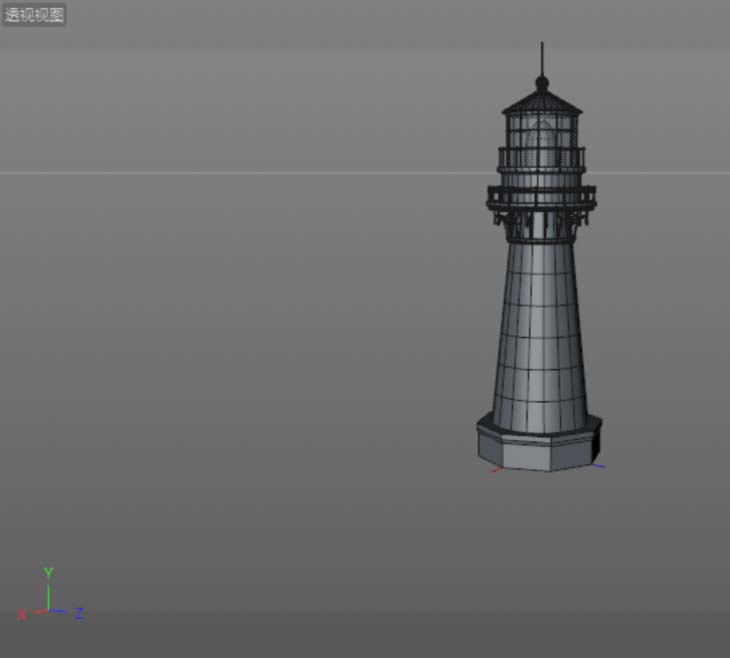This screenshot has height=658, width=730.
Task: Select the finial ball on the lighthouse roof
Action: tap(542, 80)
